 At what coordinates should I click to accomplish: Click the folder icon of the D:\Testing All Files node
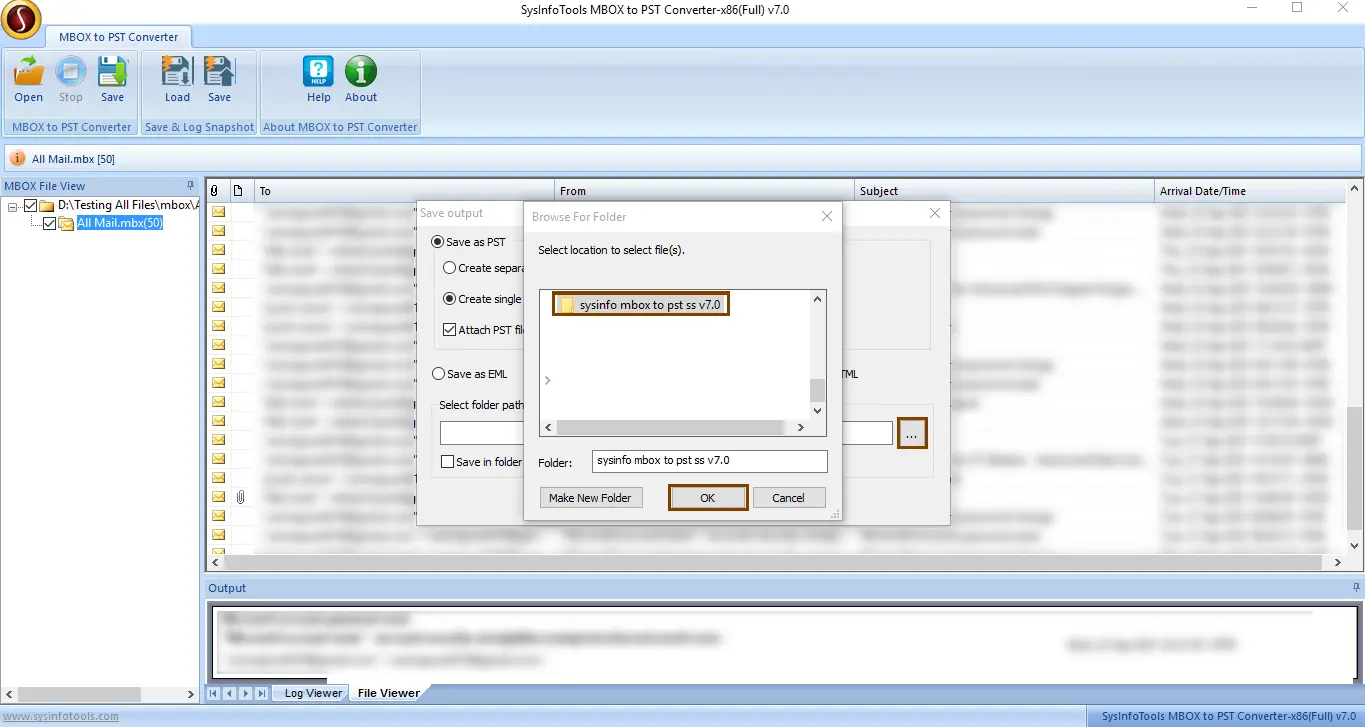pyautogui.click(x=46, y=205)
